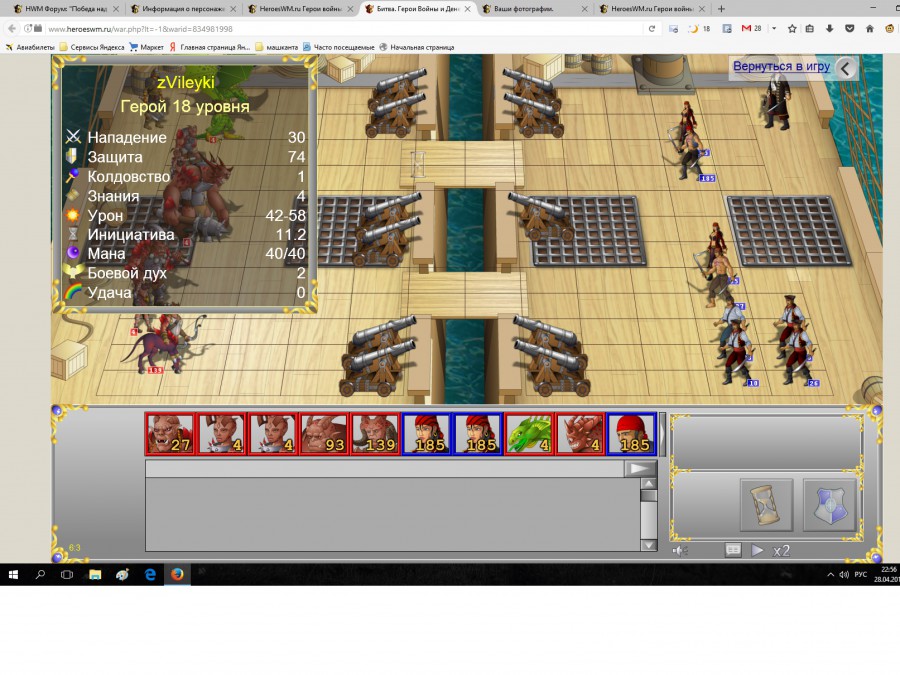Select the turn-order portrait numbered 139
Image resolution: width=900 pixels, height=675 pixels.
(x=375, y=434)
